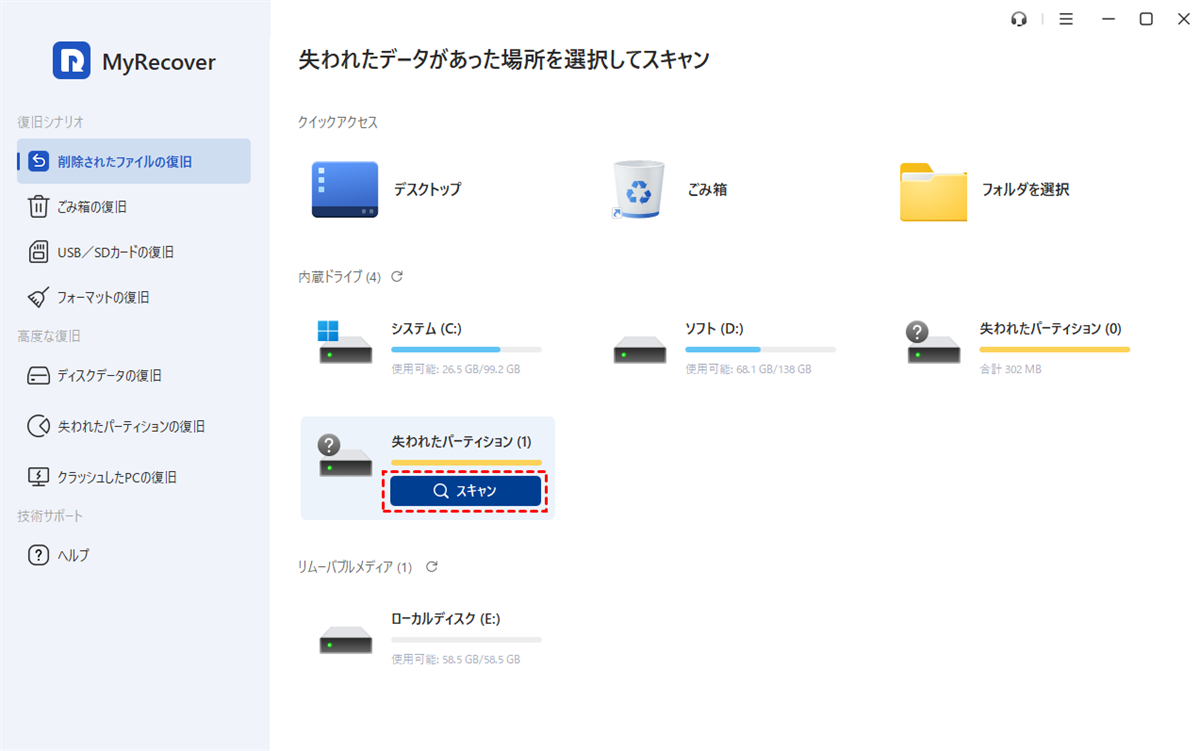Refresh the internal drives list
Viewport: 1200px width, 751px height.
click(397, 277)
